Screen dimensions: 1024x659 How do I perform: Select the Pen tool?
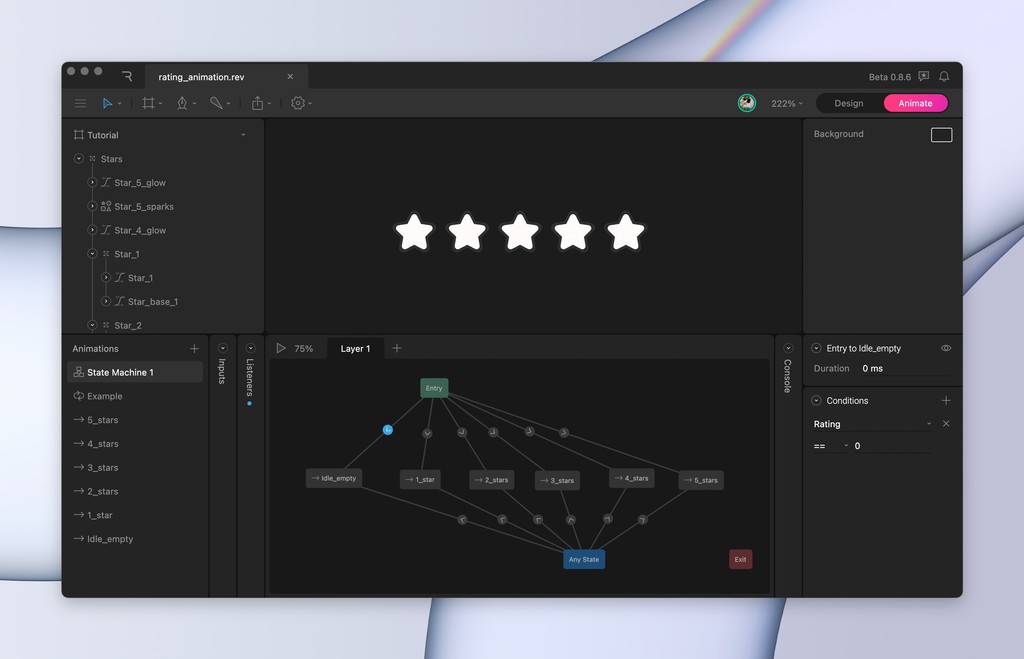point(182,103)
